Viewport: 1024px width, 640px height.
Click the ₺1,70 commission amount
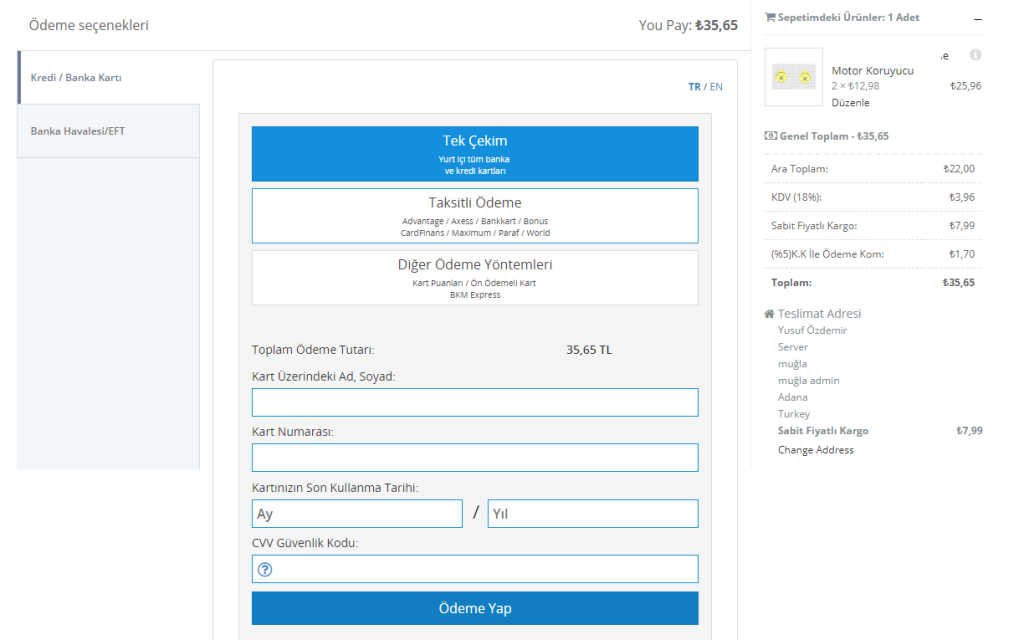(961, 254)
